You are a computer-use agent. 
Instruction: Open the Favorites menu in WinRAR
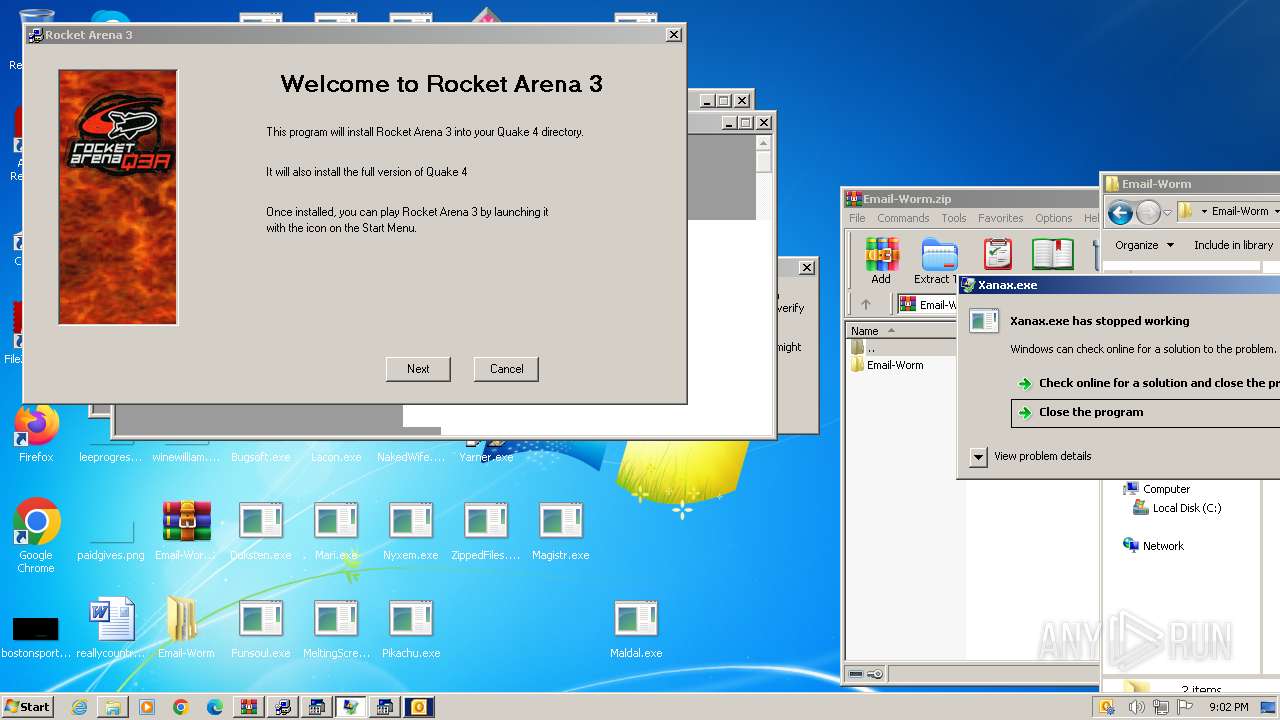(x=1000, y=218)
